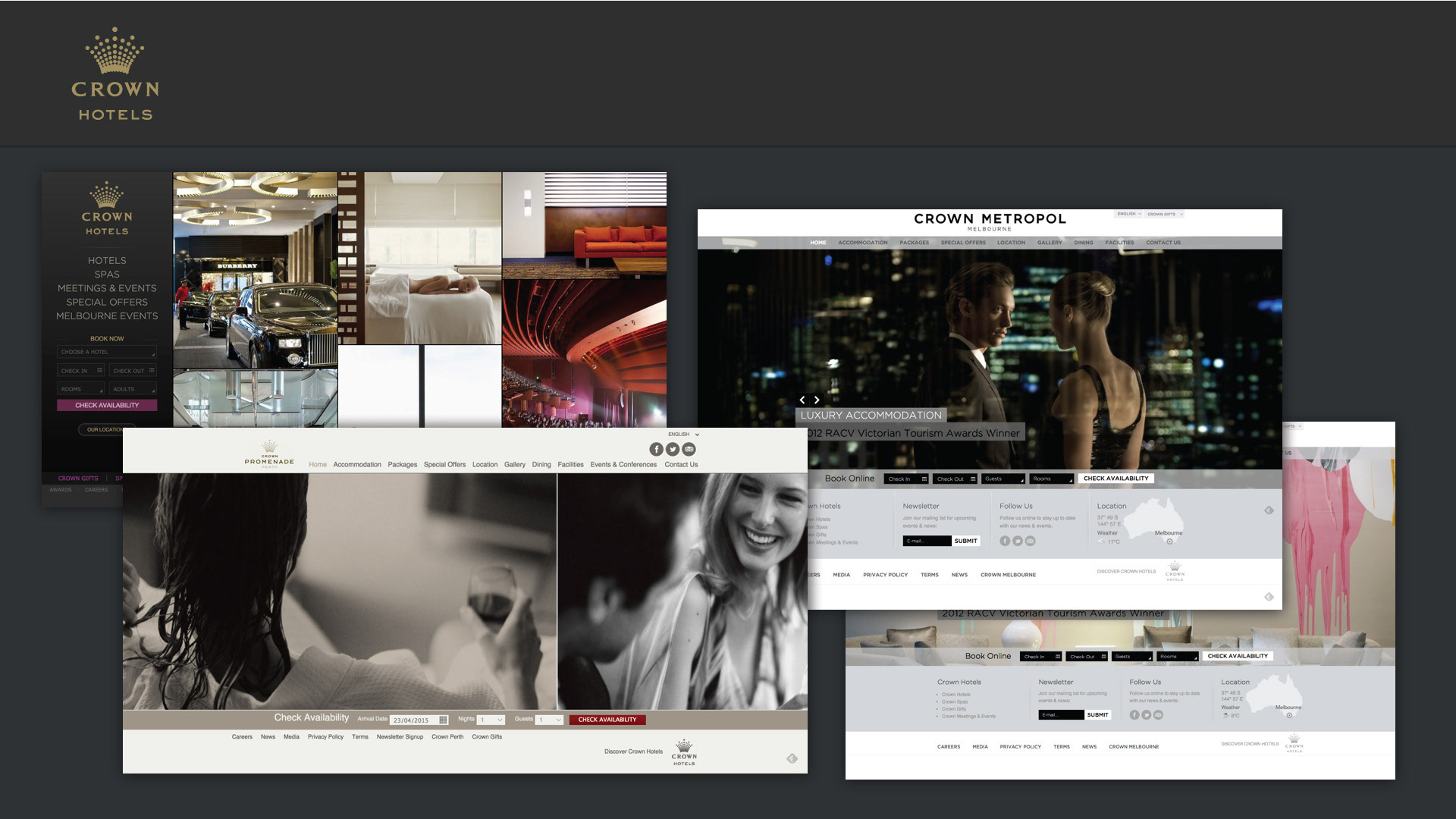
Task: Click red theatre photo in Crown Hotels mosaic
Action: pyautogui.click(x=585, y=353)
